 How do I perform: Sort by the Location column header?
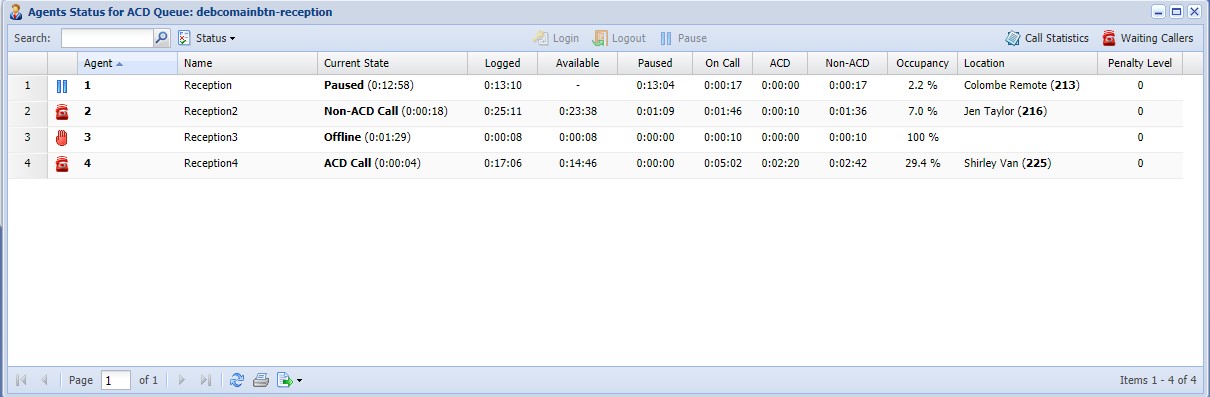1027,63
